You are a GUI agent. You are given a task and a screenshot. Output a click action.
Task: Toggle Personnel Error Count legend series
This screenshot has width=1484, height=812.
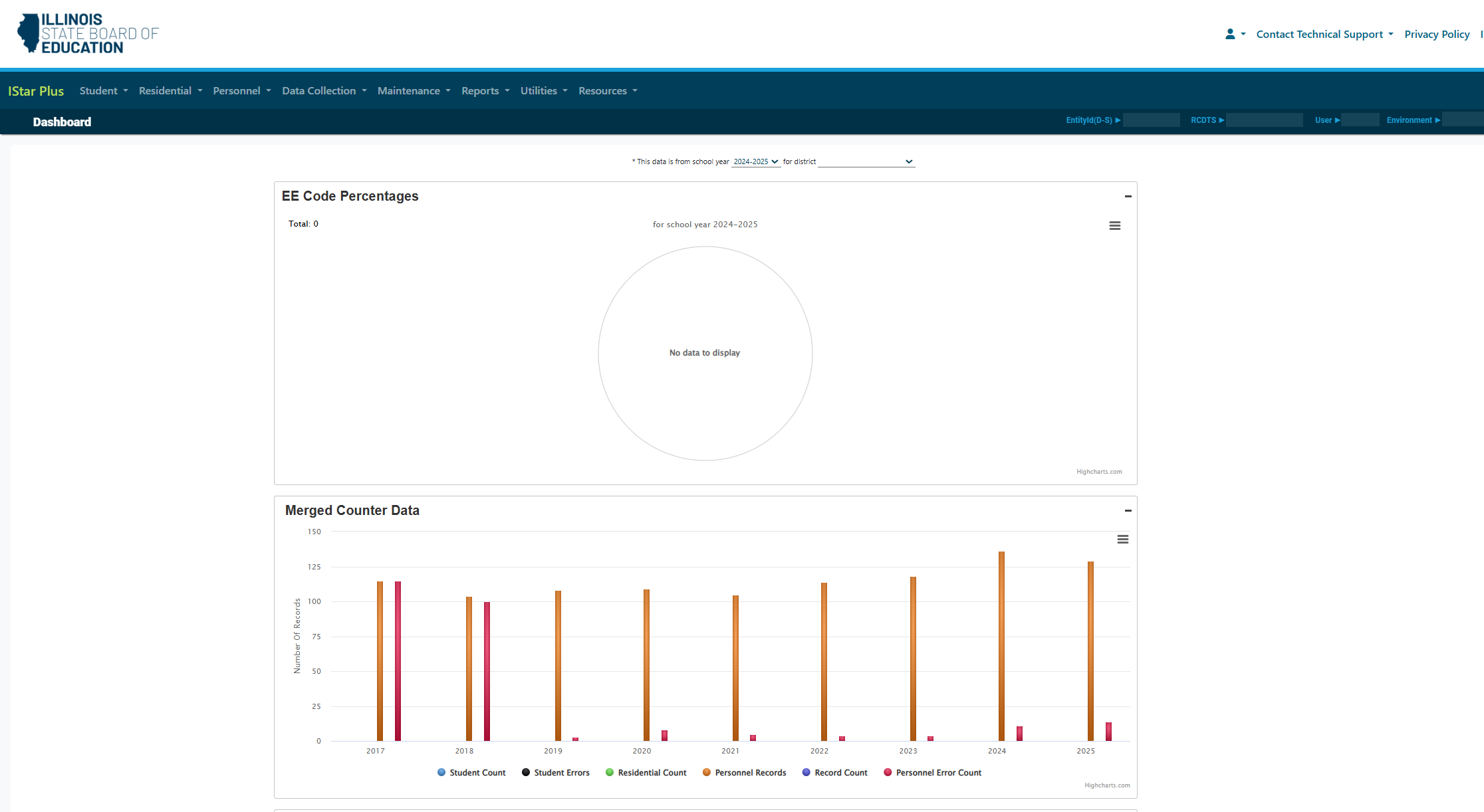[x=932, y=773]
